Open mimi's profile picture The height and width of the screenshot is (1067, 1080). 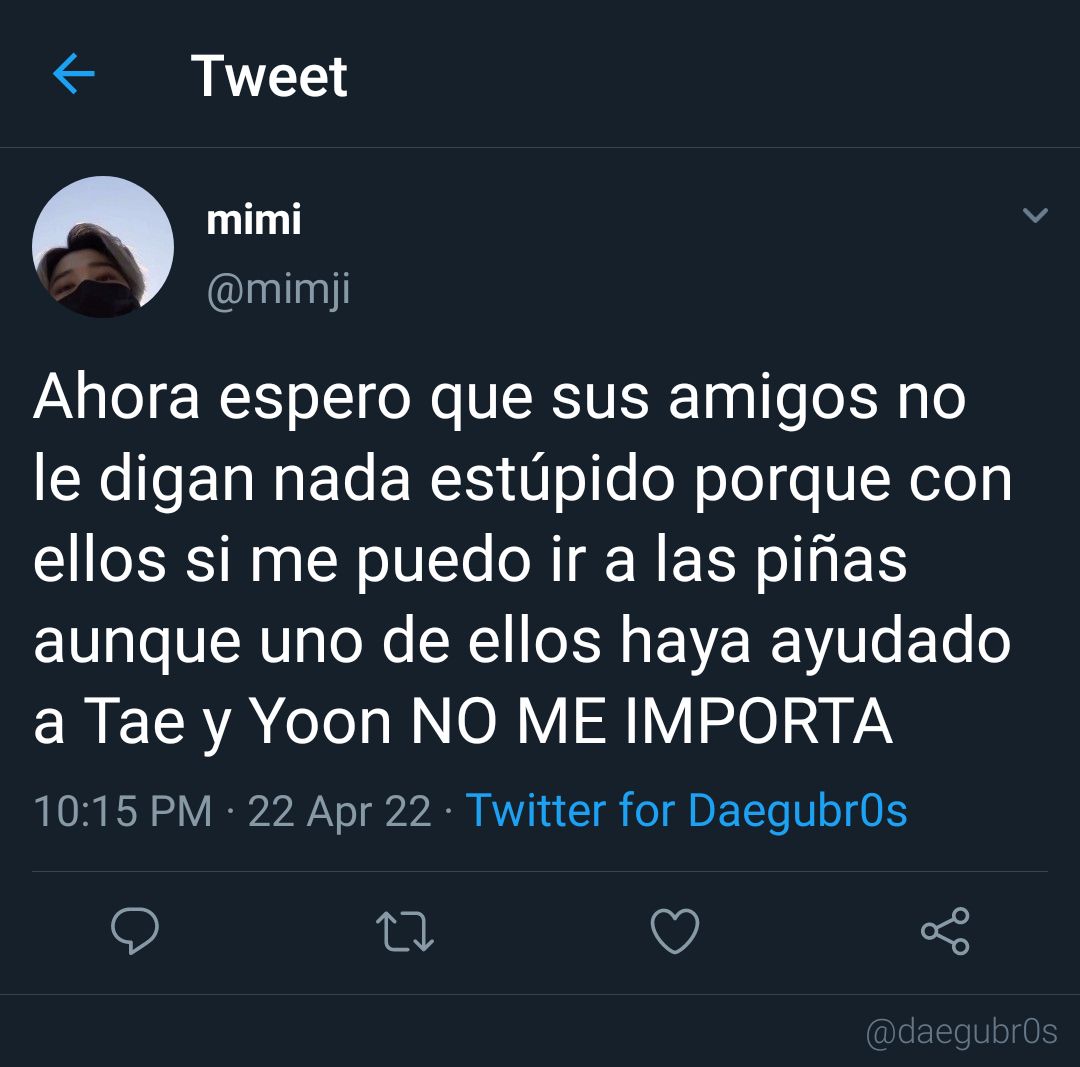coord(103,247)
